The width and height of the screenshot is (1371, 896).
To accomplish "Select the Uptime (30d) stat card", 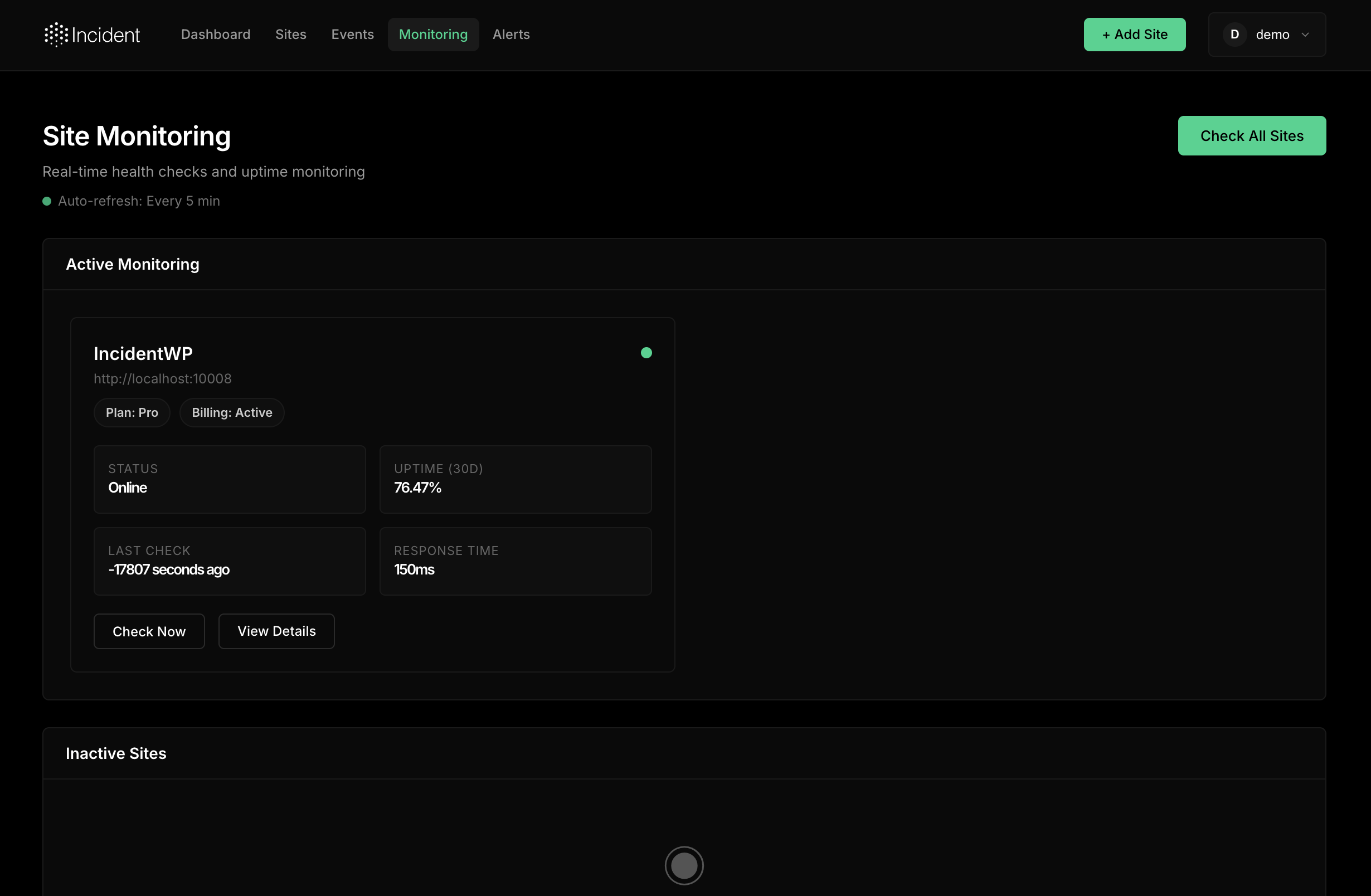I will [x=515, y=479].
